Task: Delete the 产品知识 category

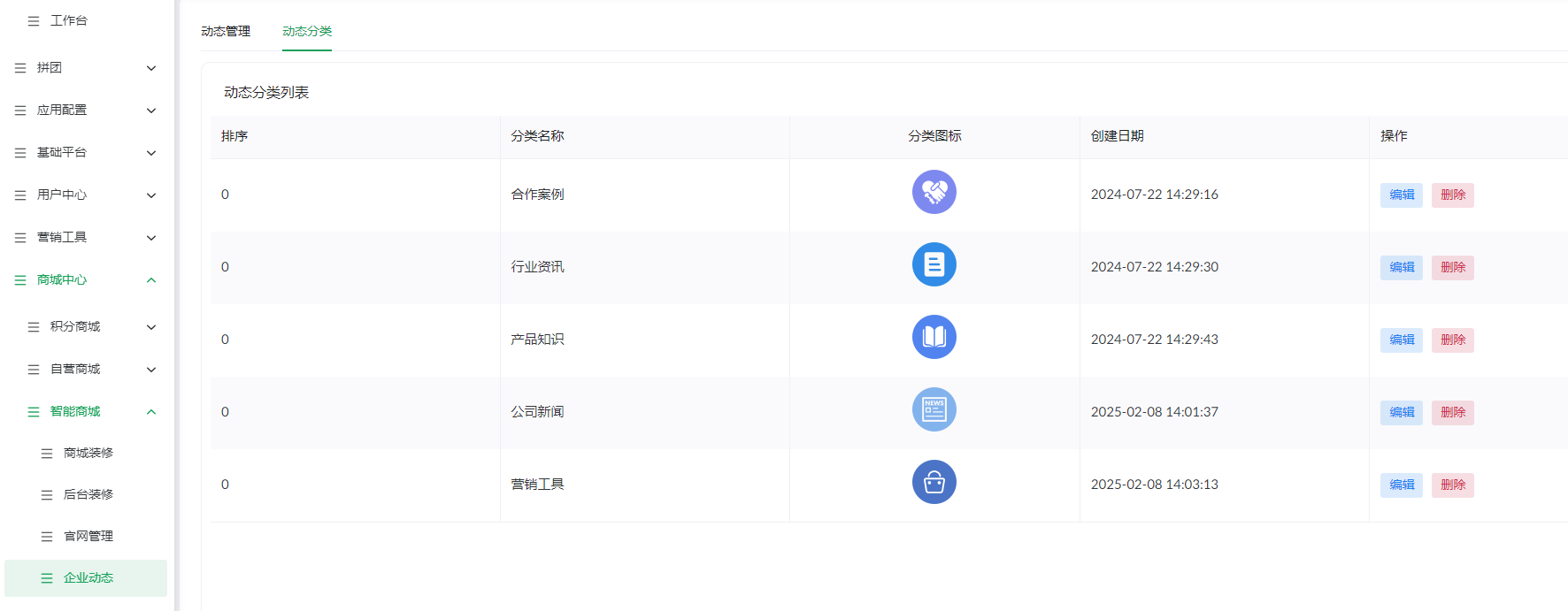Action: pyautogui.click(x=1453, y=340)
